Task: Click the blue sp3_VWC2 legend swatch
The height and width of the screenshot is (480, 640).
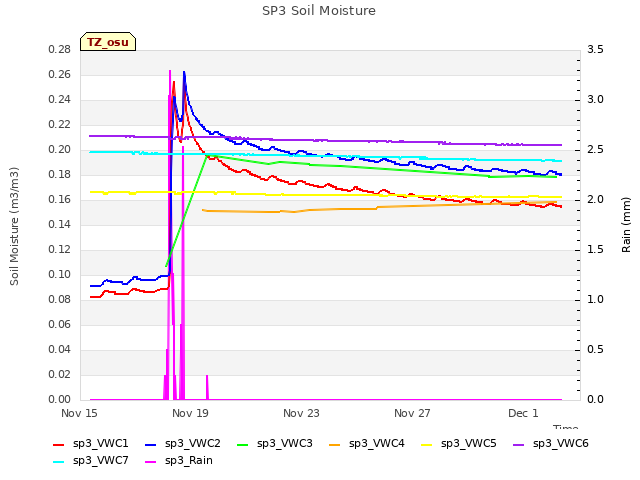Action: [151, 444]
